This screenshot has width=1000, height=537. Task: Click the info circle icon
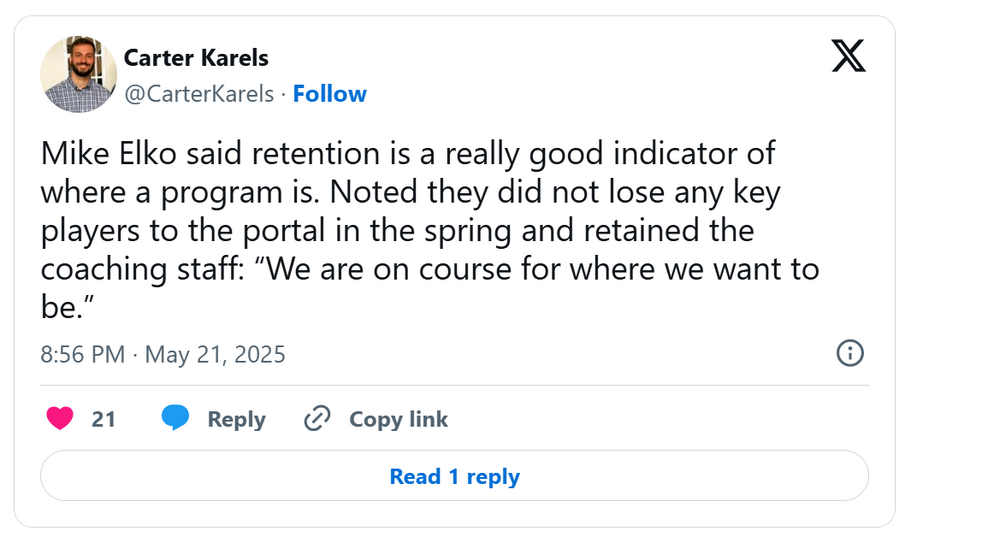[849, 353]
